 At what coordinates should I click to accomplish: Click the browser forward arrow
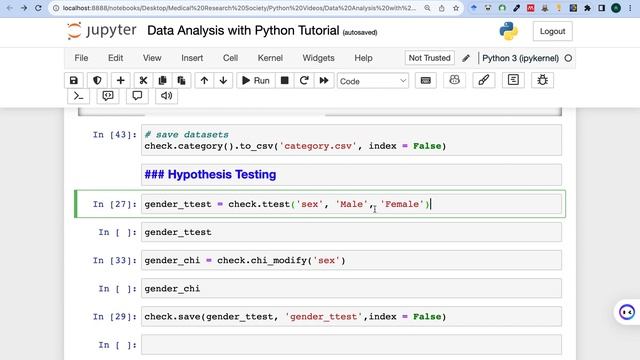coord(24,8)
